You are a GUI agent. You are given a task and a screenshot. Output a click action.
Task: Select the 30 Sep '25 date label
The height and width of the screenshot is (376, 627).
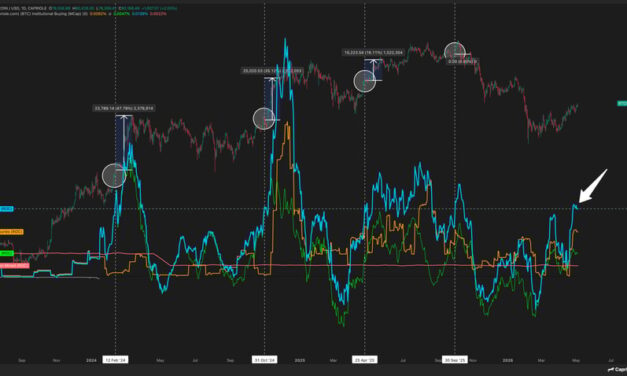[x=455, y=360]
